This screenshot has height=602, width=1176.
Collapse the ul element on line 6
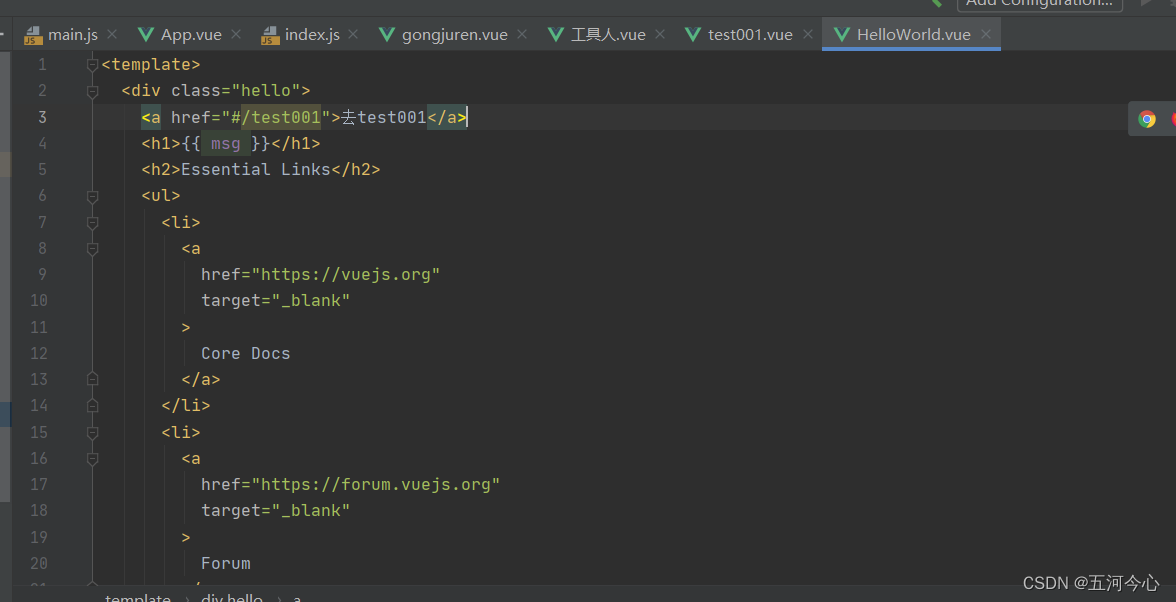pos(92,196)
